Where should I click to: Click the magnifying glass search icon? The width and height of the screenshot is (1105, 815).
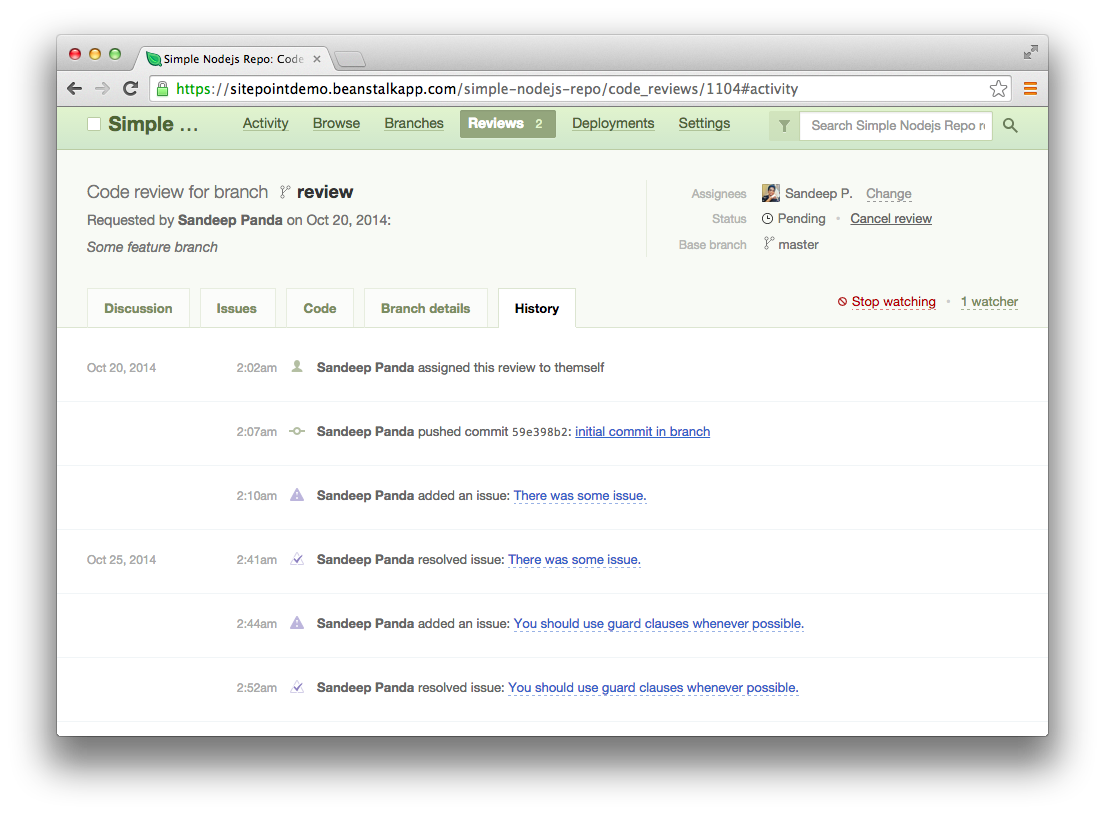(x=1010, y=126)
